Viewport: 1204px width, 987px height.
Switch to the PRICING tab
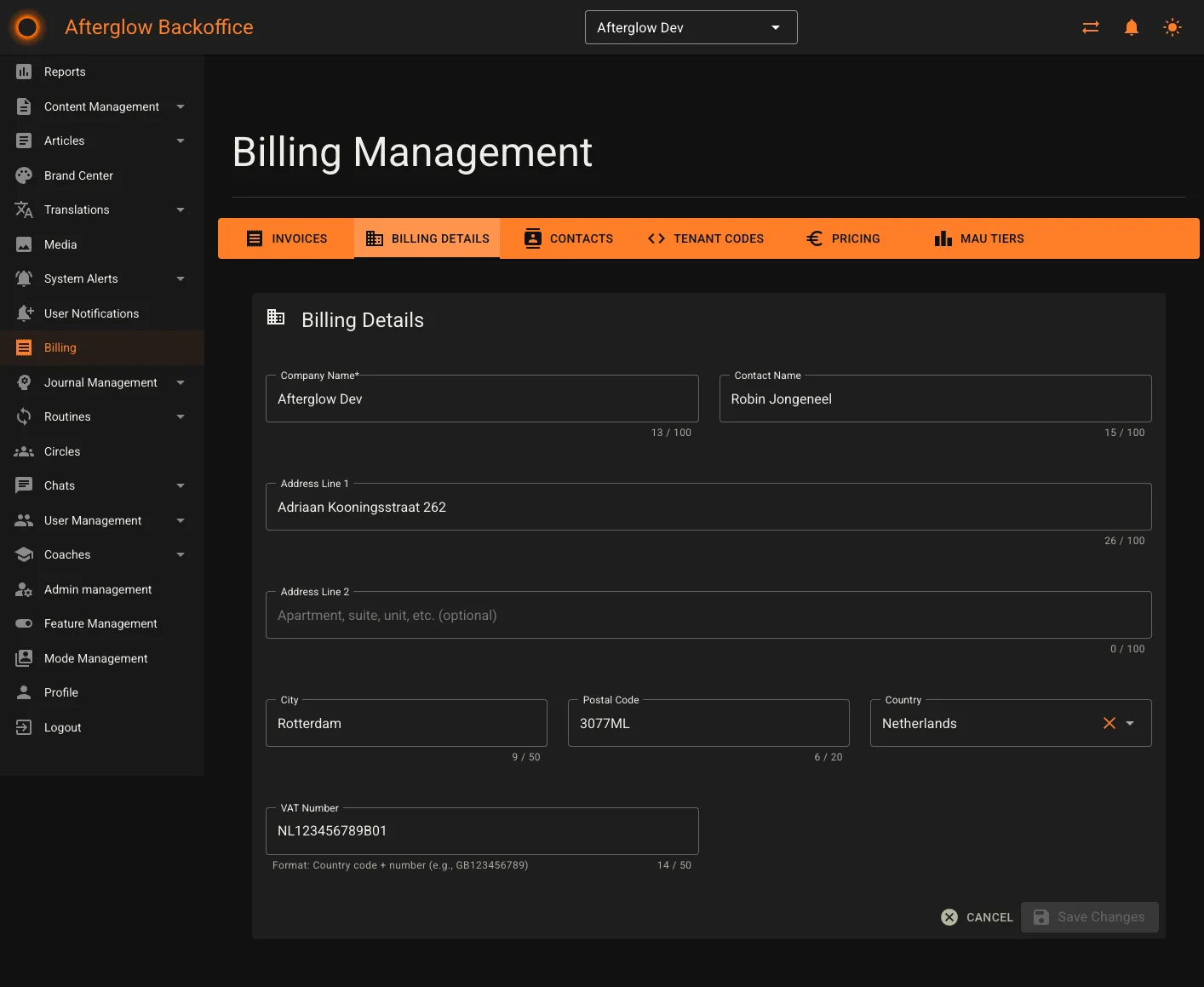[x=842, y=238]
